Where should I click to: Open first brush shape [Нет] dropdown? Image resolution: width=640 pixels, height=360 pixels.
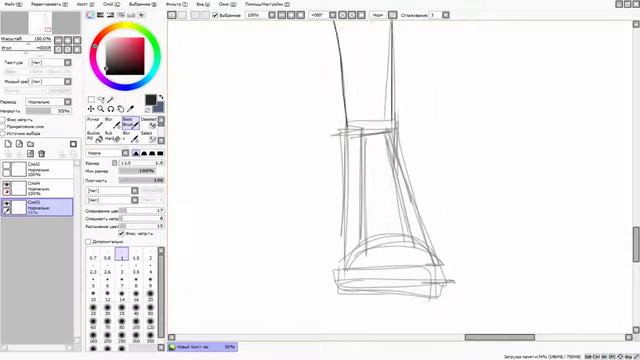pyautogui.click(x=135, y=191)
